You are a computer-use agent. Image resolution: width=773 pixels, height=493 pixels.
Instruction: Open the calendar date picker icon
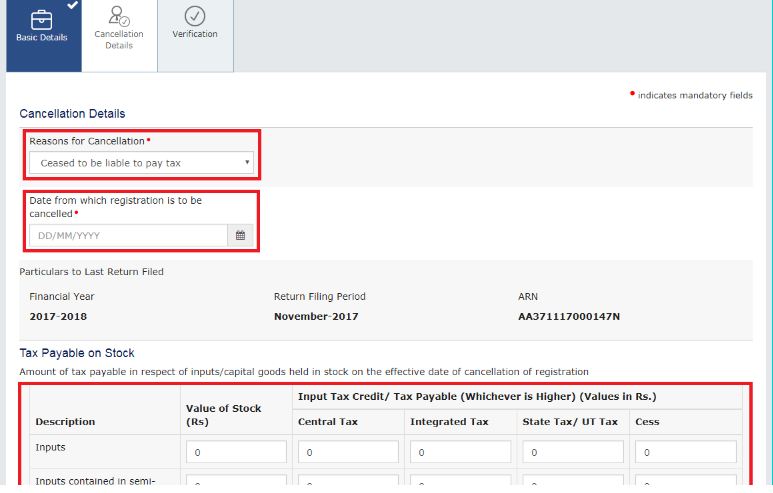click(240, 236)
